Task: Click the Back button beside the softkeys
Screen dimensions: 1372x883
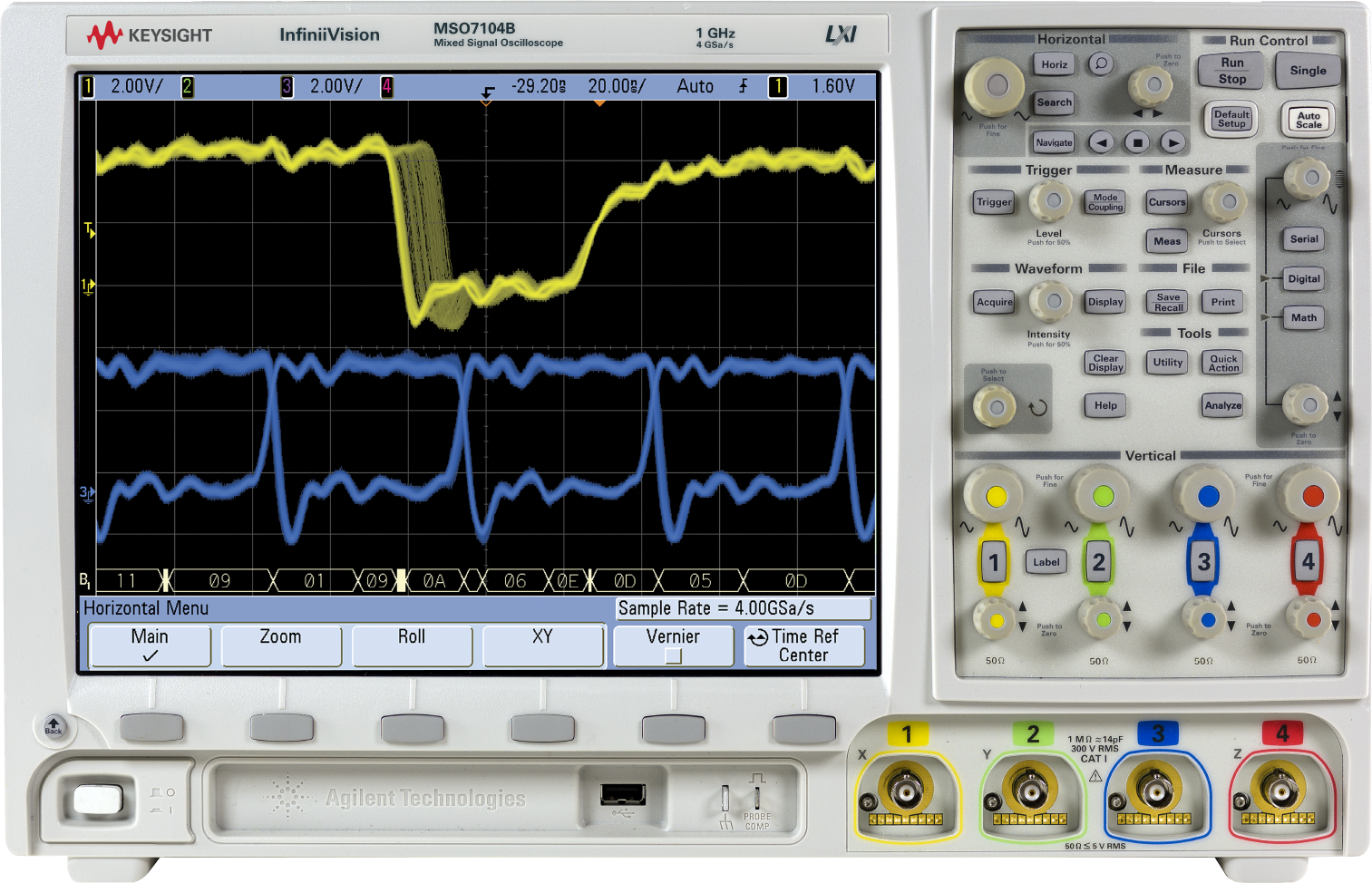Action: click(x=54, y=725)
